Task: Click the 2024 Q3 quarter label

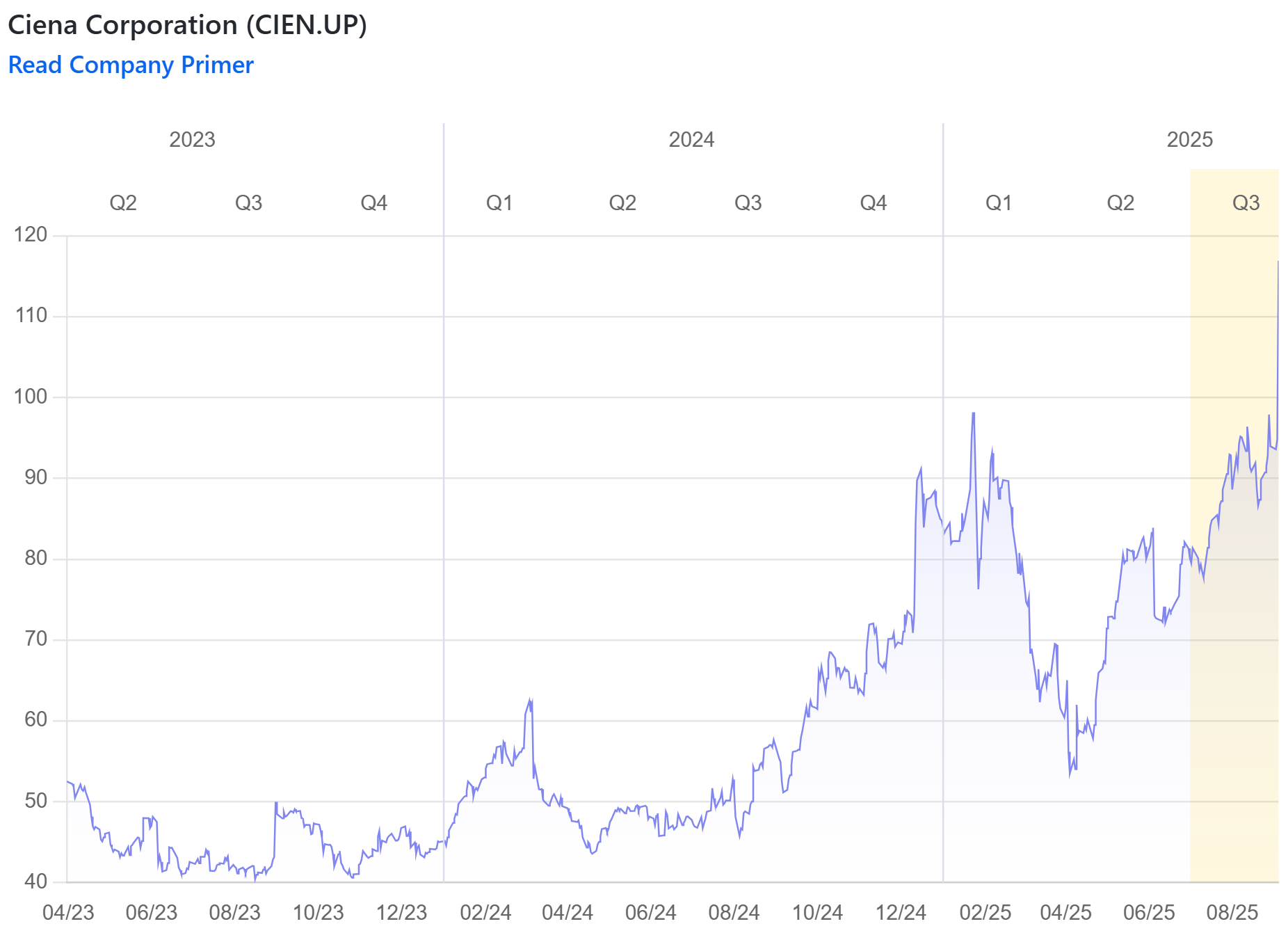Action: (x=748, y=203)
